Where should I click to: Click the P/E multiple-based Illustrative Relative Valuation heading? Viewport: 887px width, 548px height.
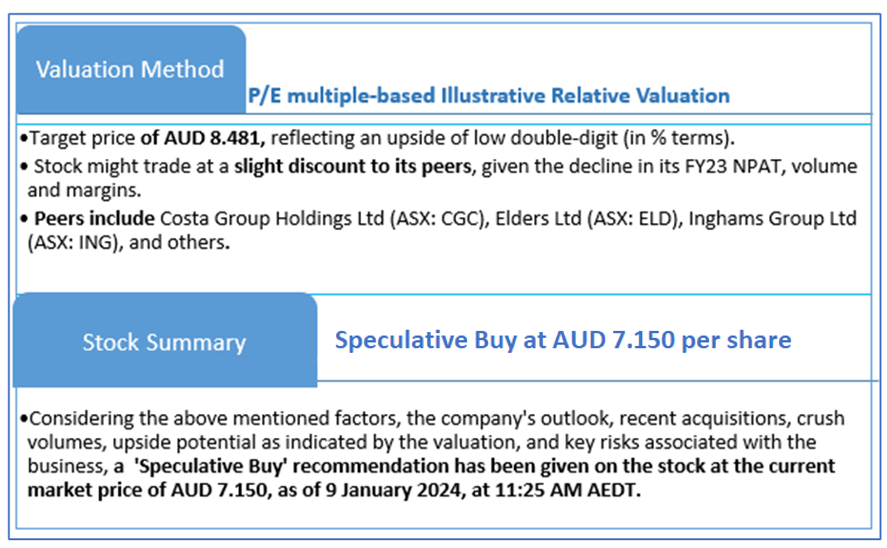click(x=488, y=96)
